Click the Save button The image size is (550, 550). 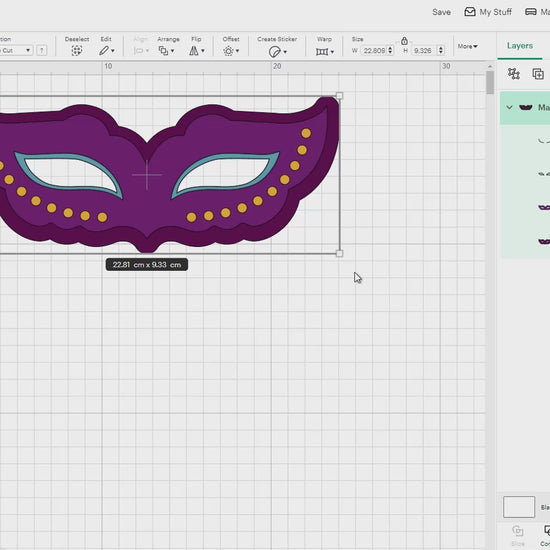(x=441, y=12)
